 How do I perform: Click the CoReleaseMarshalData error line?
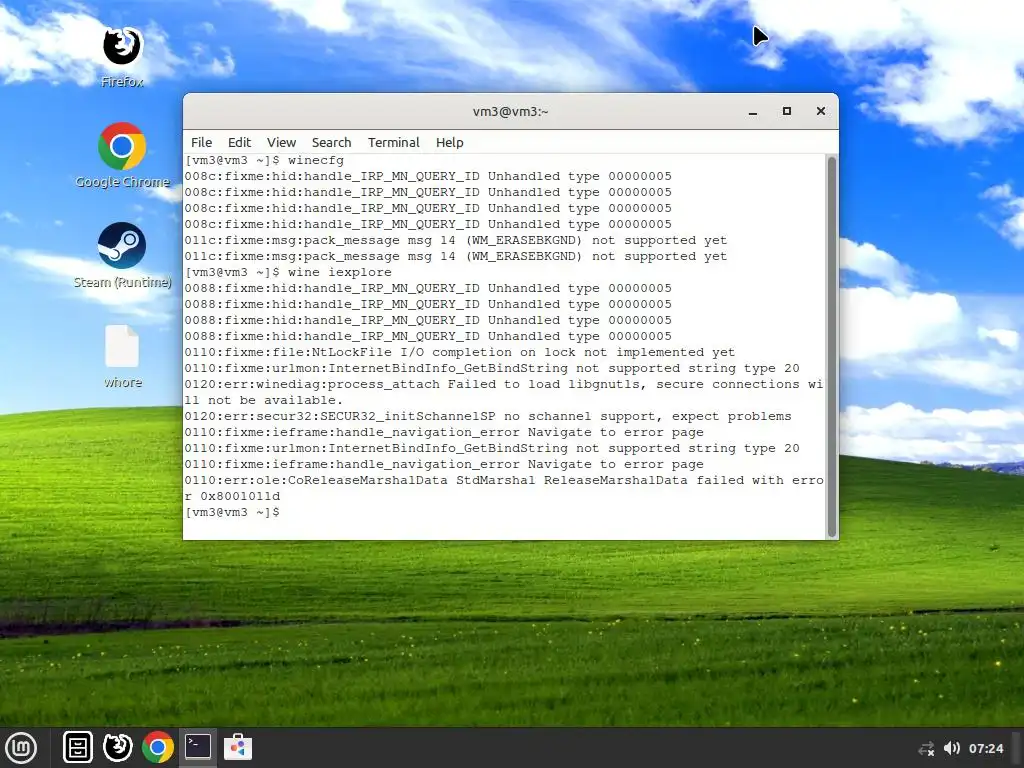pyautogui.click(x=504, y=488)
